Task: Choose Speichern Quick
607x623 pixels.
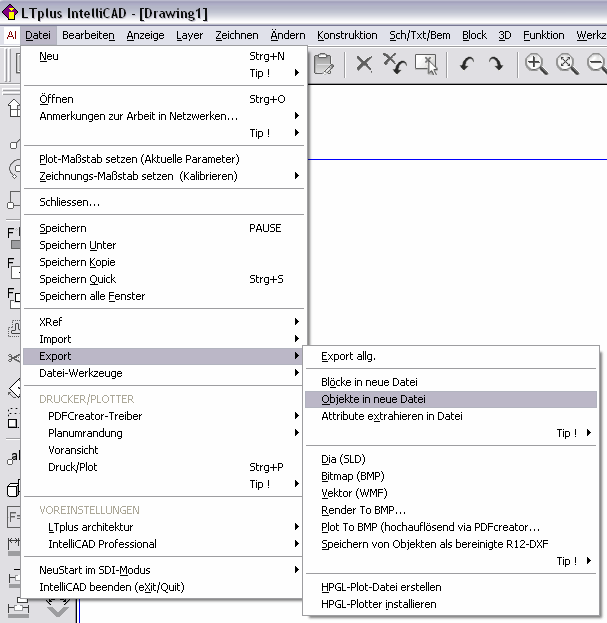Action: (x=164, y=280)
